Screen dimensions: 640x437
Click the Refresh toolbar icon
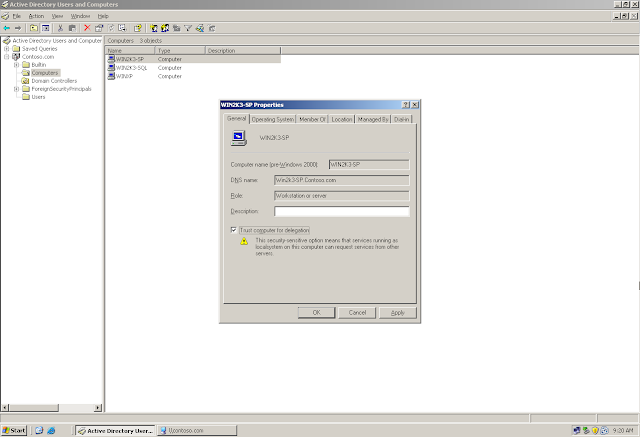(111, 28)
